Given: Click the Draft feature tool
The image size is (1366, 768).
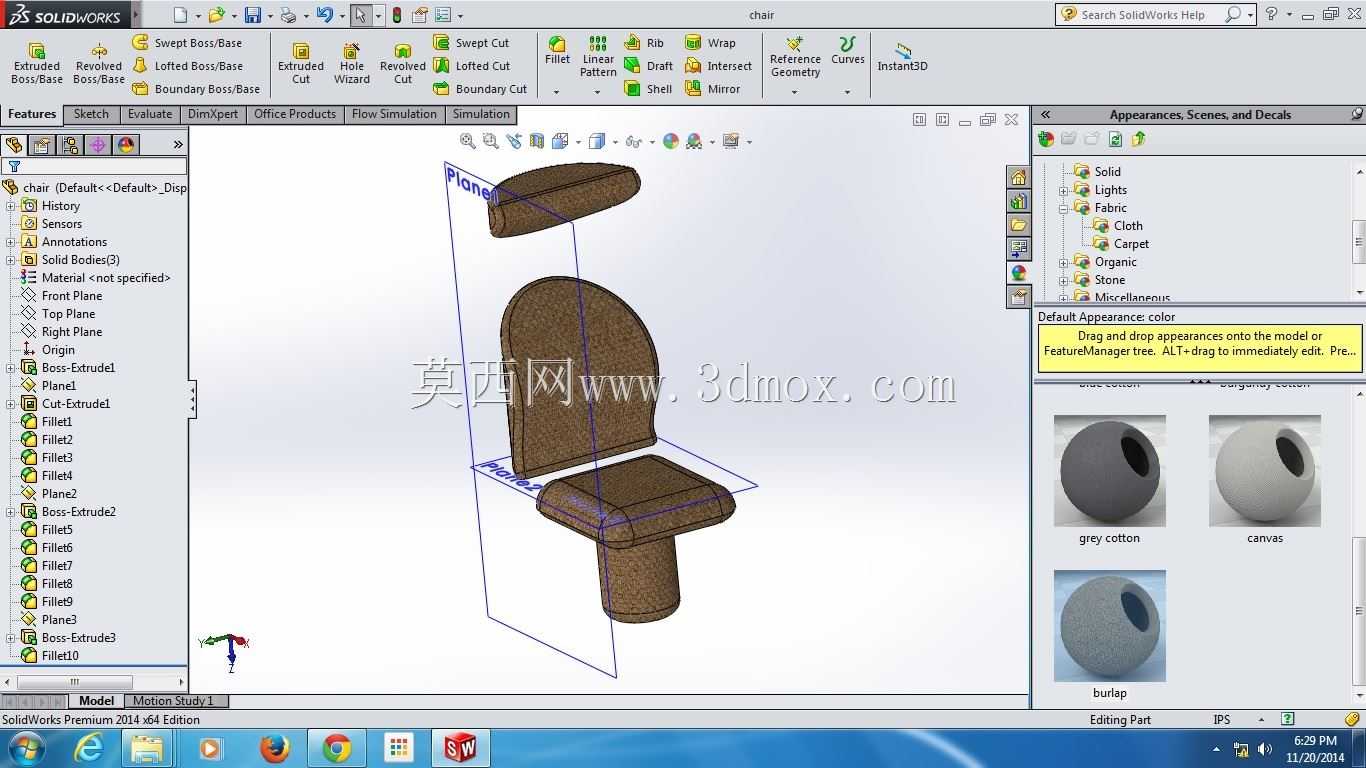Looking at the screenshot, I should click(x=648, y=66).
